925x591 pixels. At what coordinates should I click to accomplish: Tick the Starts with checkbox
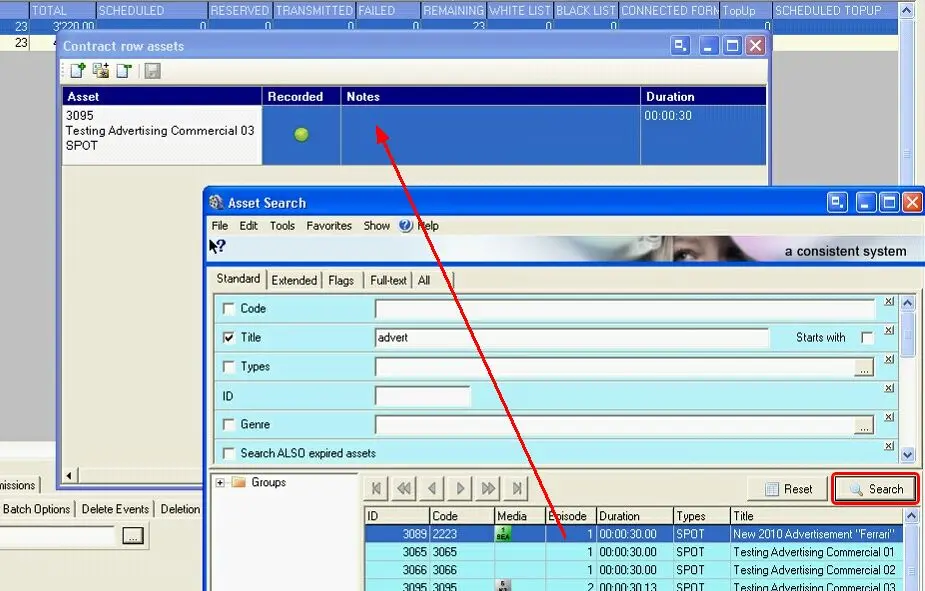pos(867,338)
